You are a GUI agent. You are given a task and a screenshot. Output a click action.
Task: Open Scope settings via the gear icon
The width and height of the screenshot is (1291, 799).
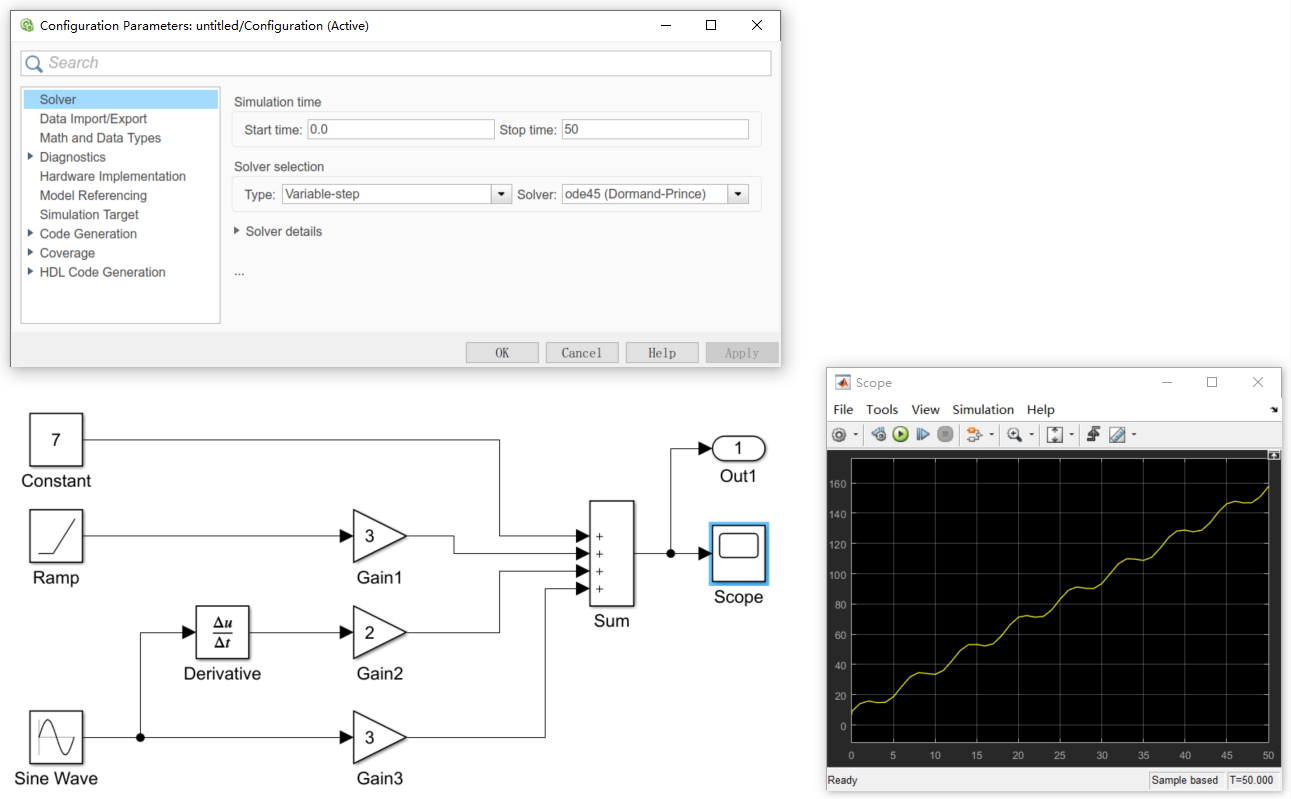point(840,434)
